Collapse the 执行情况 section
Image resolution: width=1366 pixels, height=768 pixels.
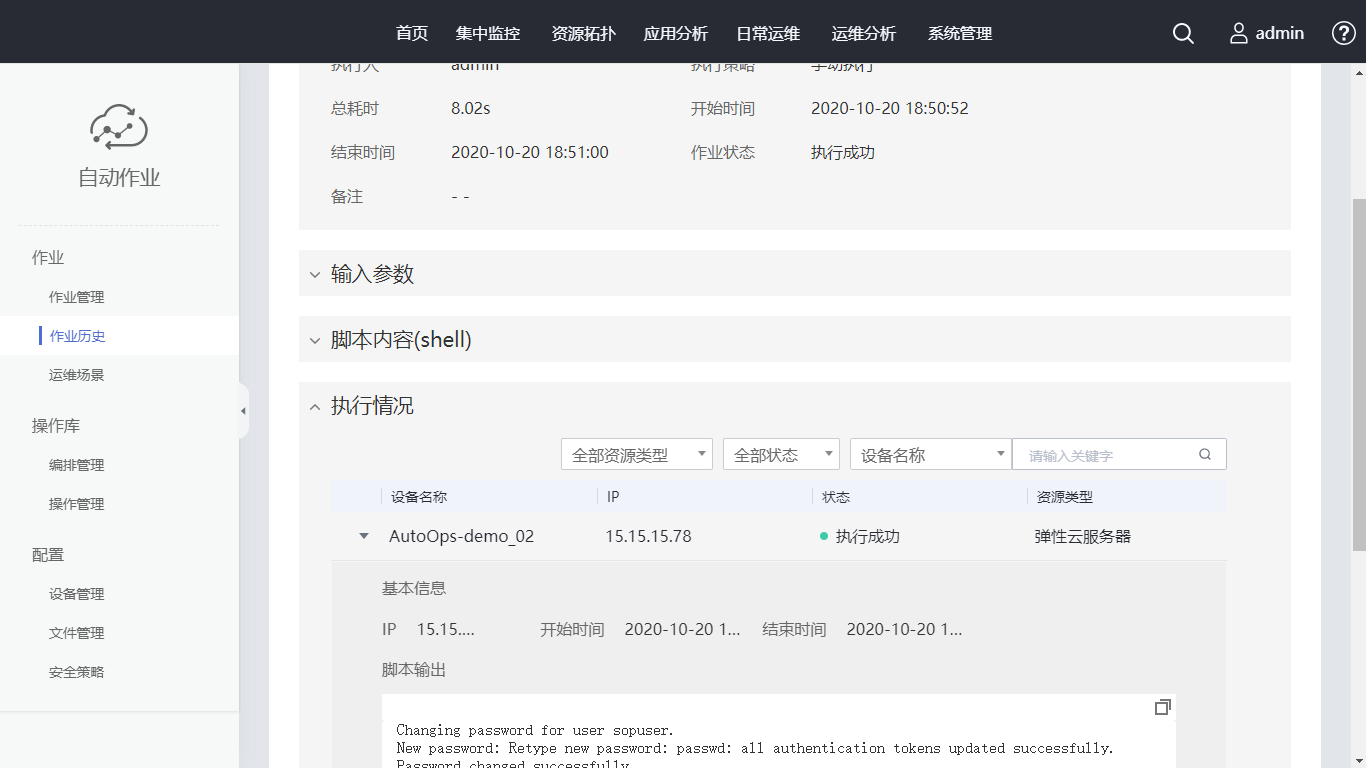[315, 406]
